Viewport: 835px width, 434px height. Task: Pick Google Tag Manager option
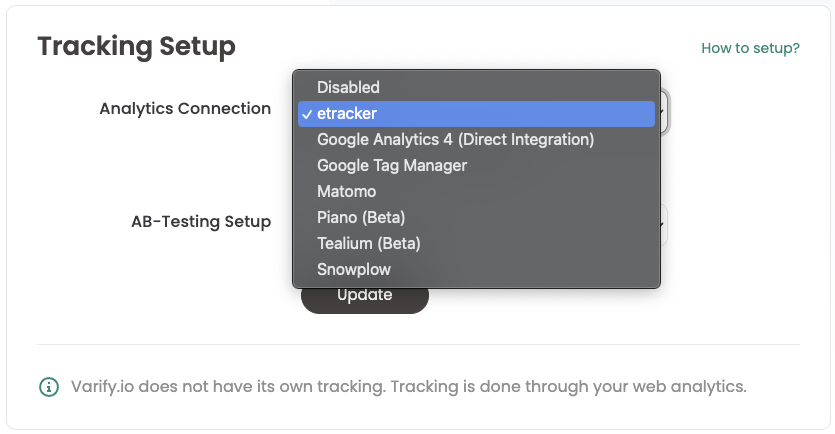[476, 166]
